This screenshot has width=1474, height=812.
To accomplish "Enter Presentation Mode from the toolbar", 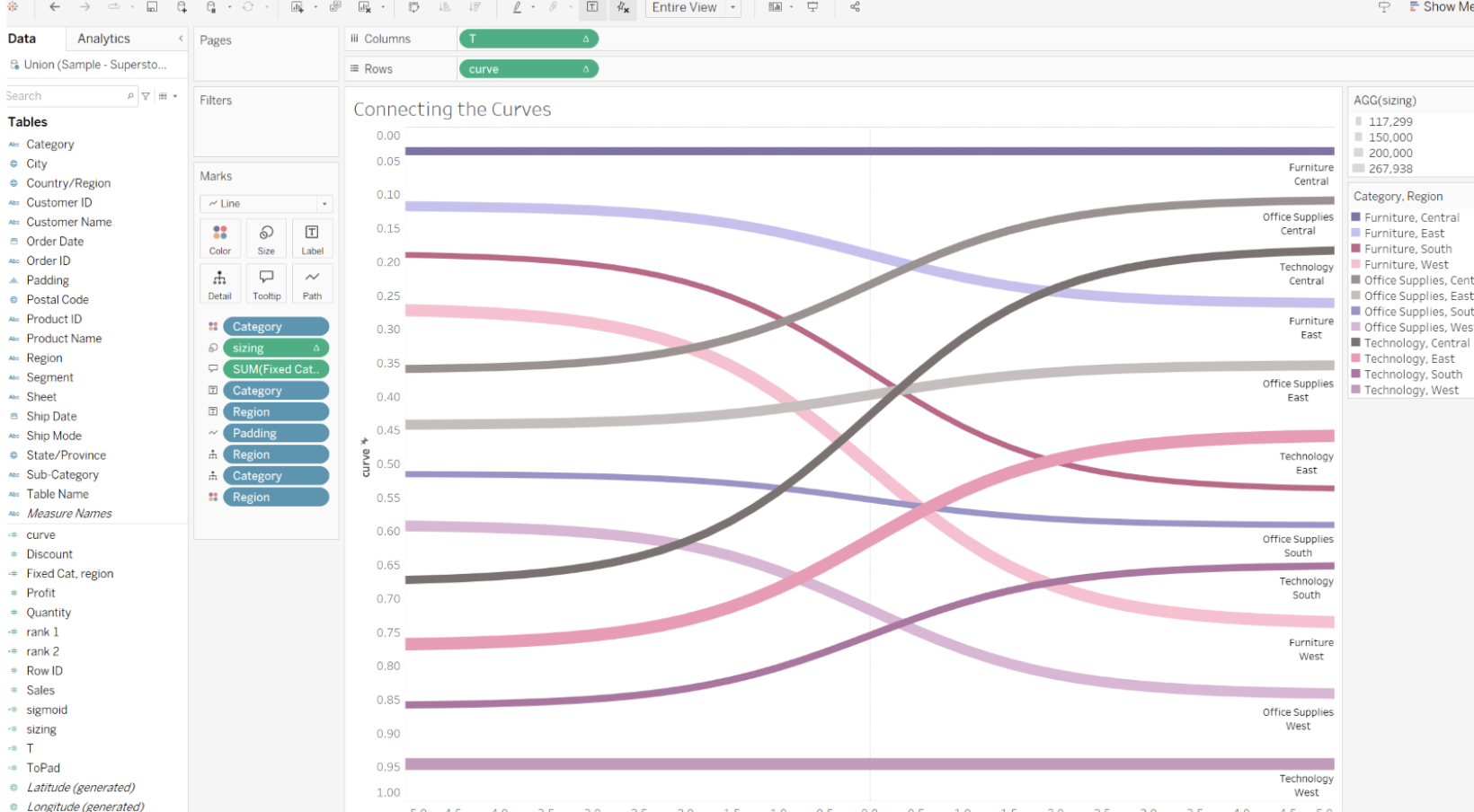I will (813, 7).
